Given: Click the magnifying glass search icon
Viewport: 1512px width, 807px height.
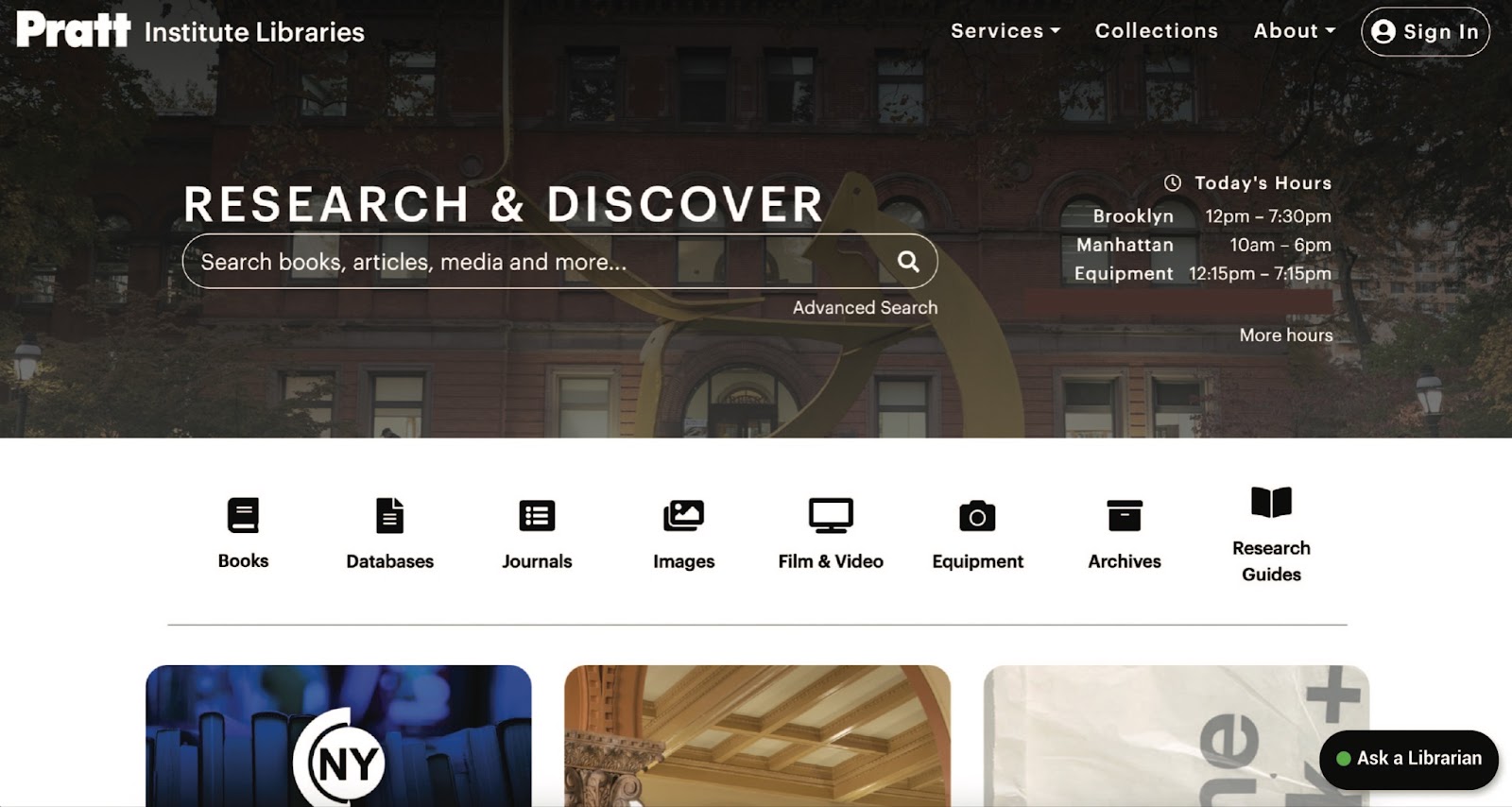Looking at the screenshot, I should point(908,262).
